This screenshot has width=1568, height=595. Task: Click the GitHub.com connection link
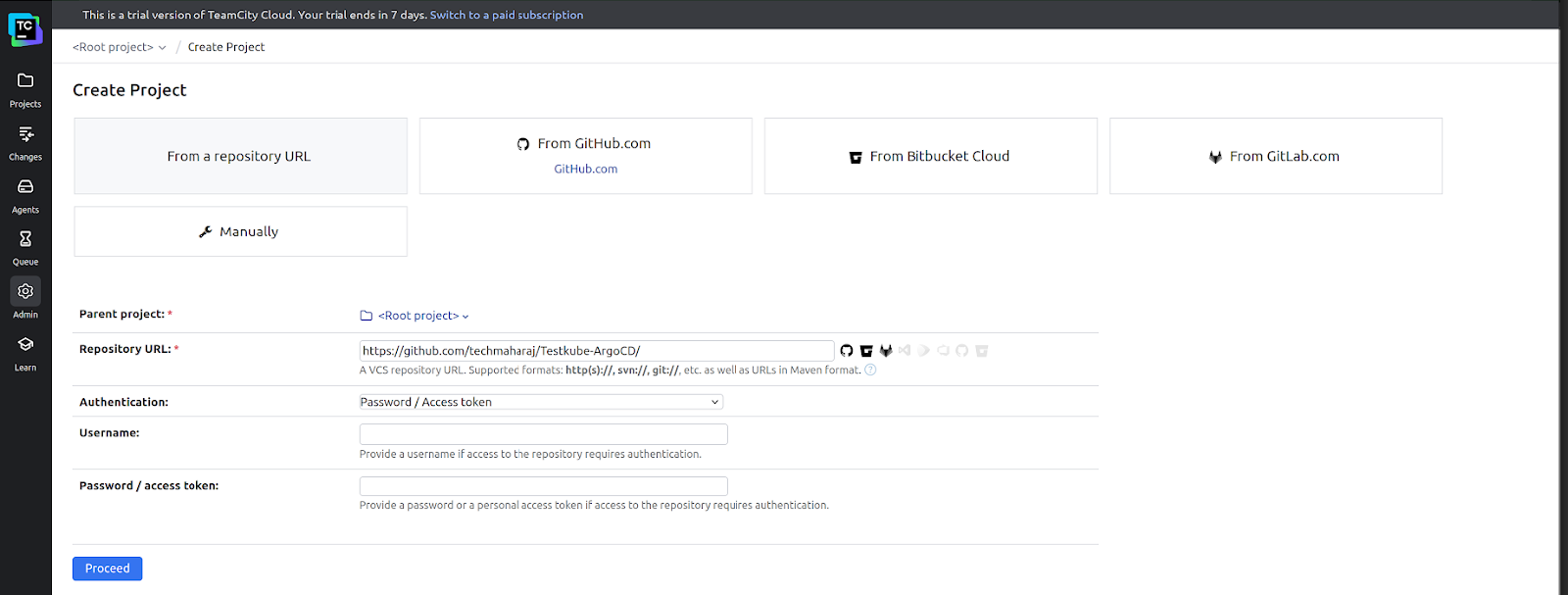(585, 169)
